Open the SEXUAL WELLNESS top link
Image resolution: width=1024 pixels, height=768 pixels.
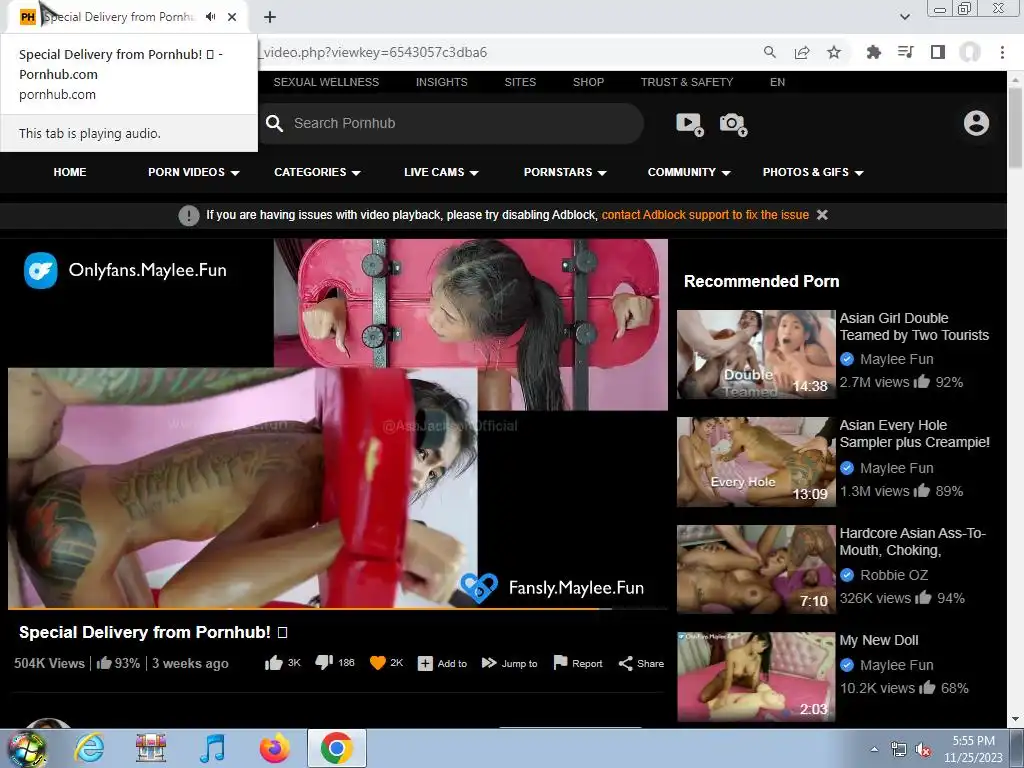click(326, 82)
